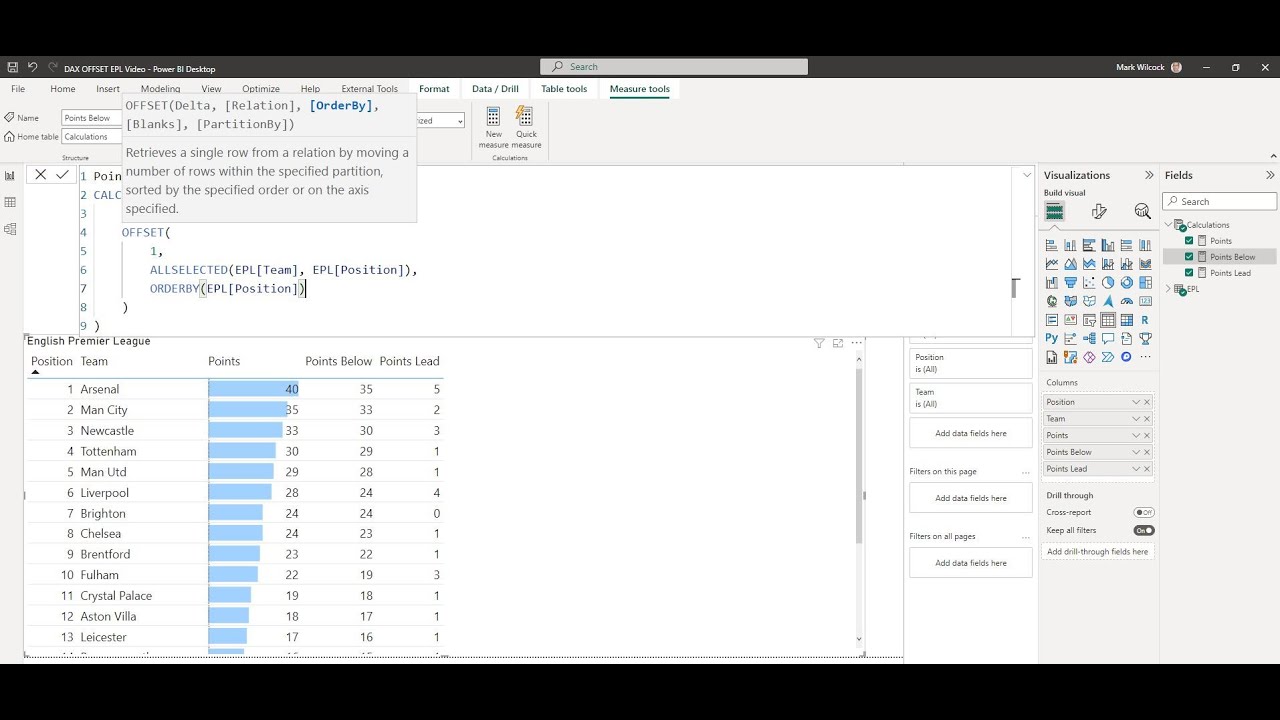1280x720 pixels.
Task: Open the Points Lead column field dropdown
Action: click(1136, 469)
